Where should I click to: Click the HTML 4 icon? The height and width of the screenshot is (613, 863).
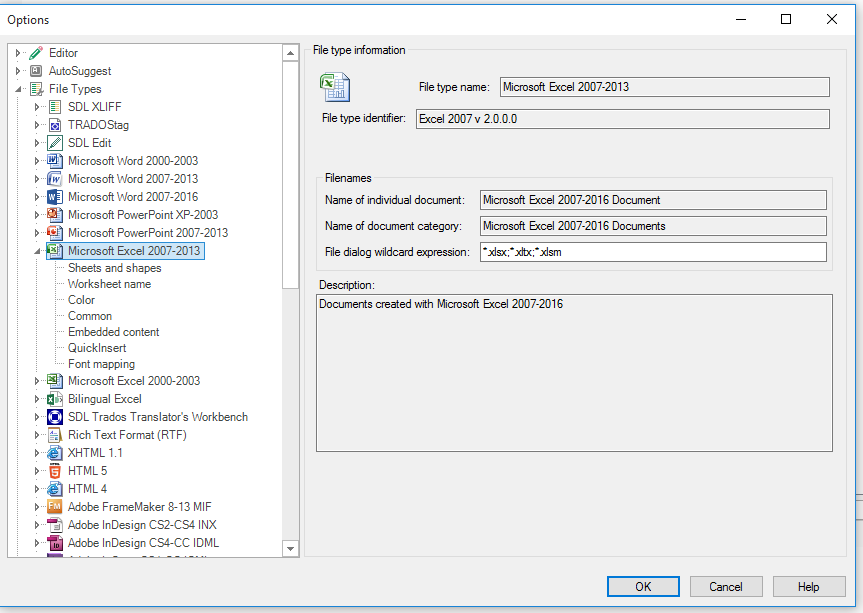55,489
